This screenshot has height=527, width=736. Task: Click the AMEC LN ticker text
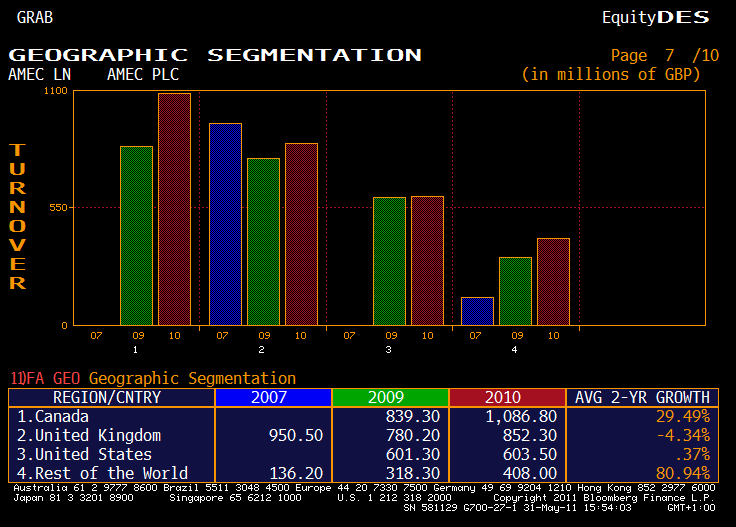[x=39, y=74]
